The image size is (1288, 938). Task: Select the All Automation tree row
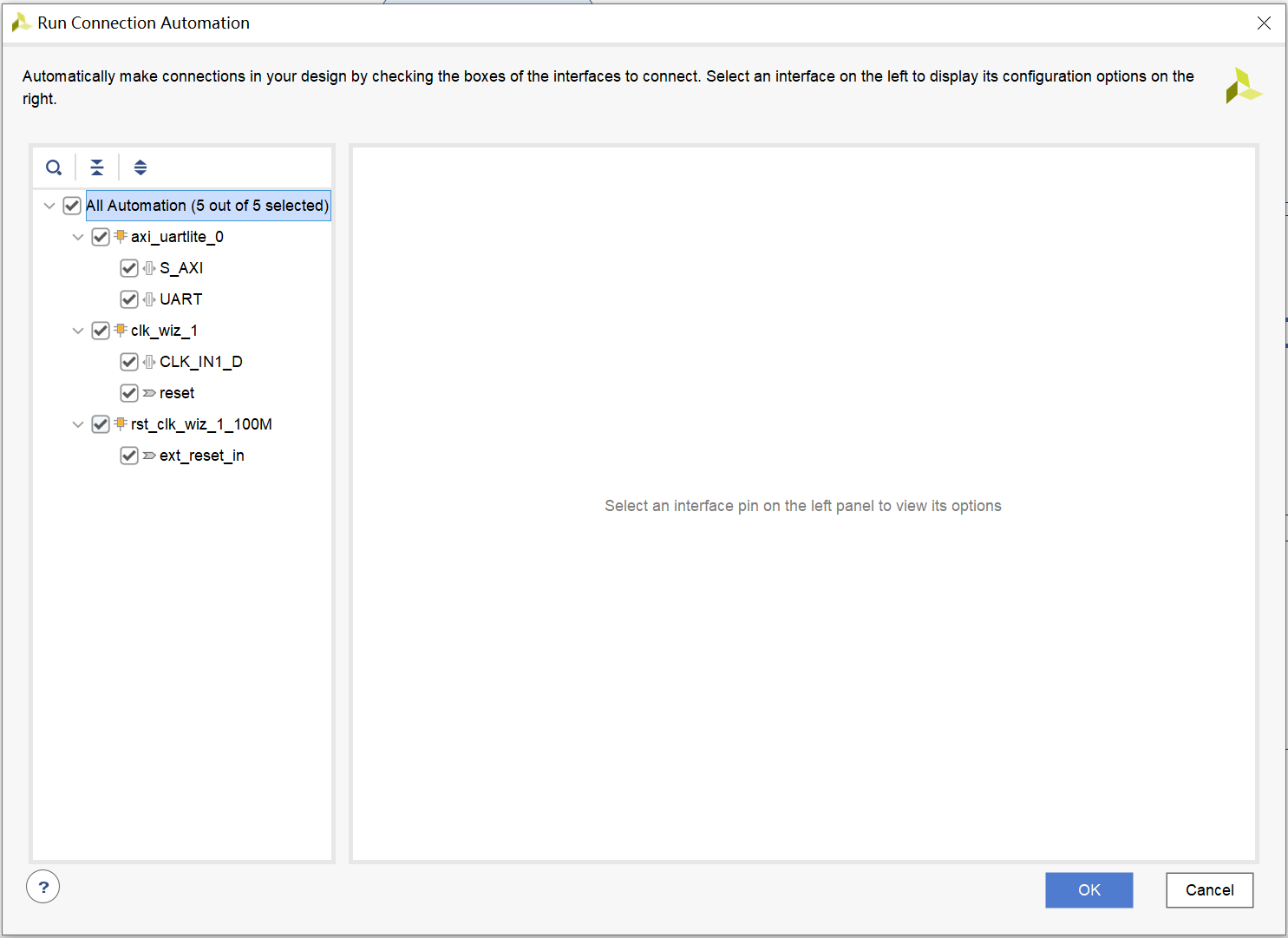208,206
